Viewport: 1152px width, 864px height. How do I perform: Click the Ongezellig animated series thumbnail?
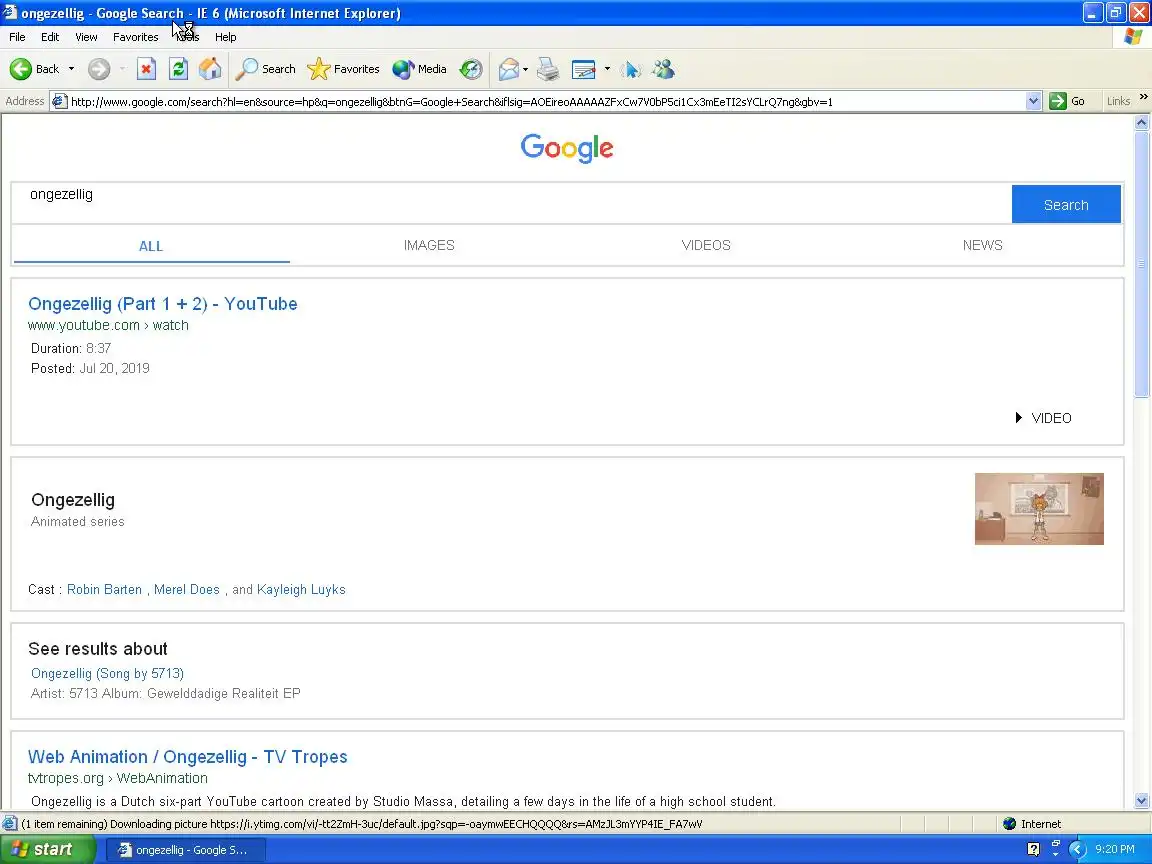pos(1039,508)
